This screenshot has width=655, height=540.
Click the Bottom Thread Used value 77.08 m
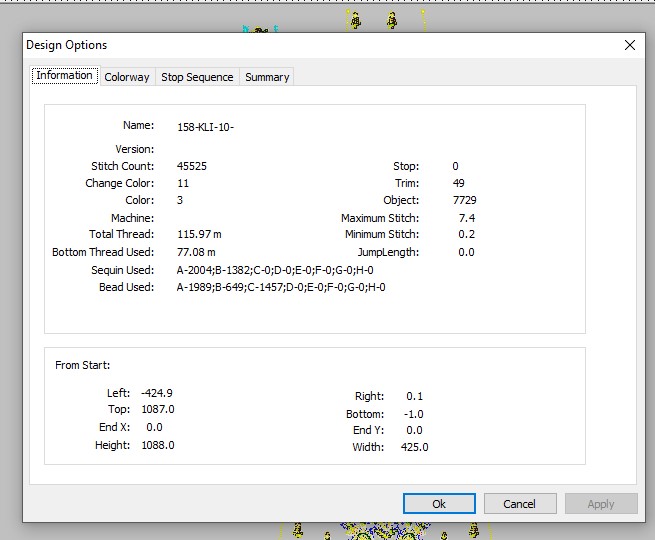(196, 252)
